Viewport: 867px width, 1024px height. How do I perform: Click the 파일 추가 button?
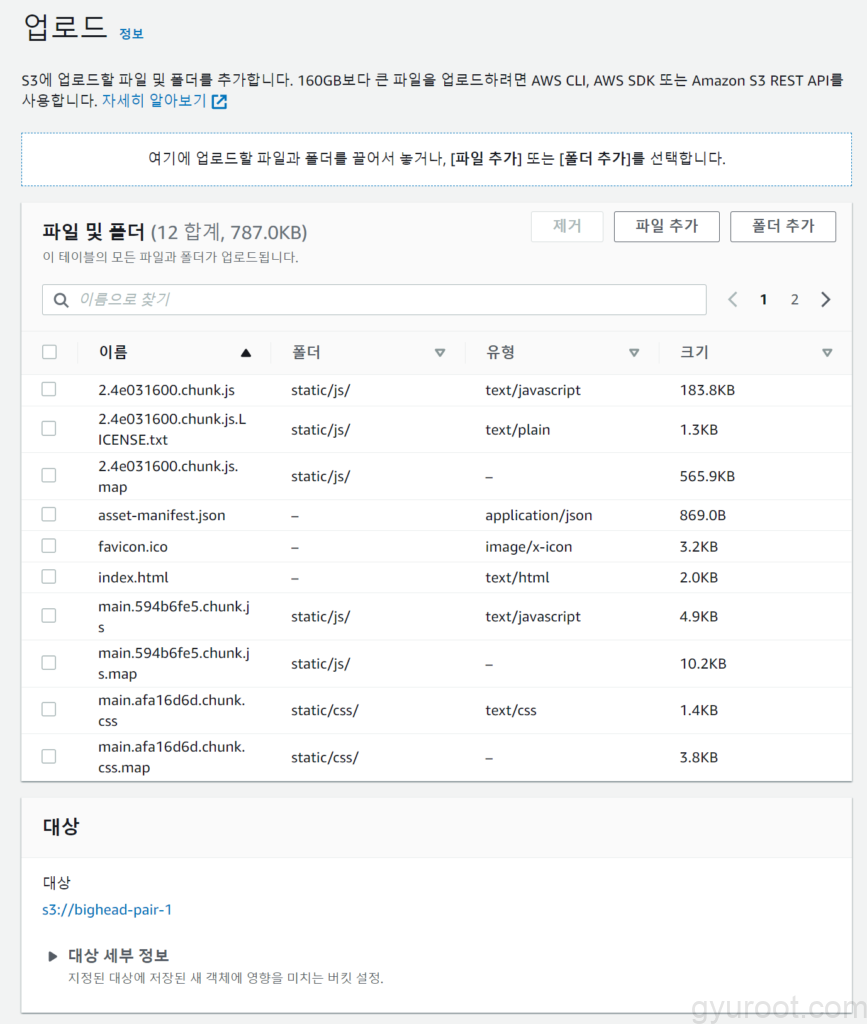666,226
